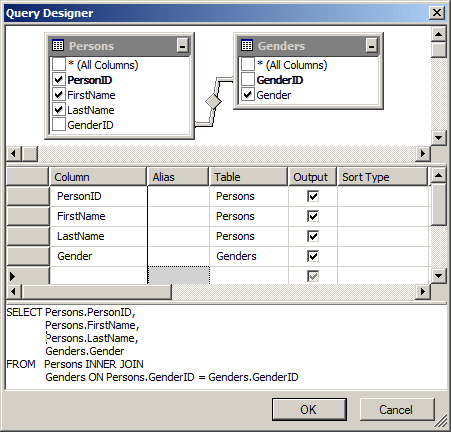451x432 pixels.
Task: Click the Cancel button
Action: coord(397,409)
